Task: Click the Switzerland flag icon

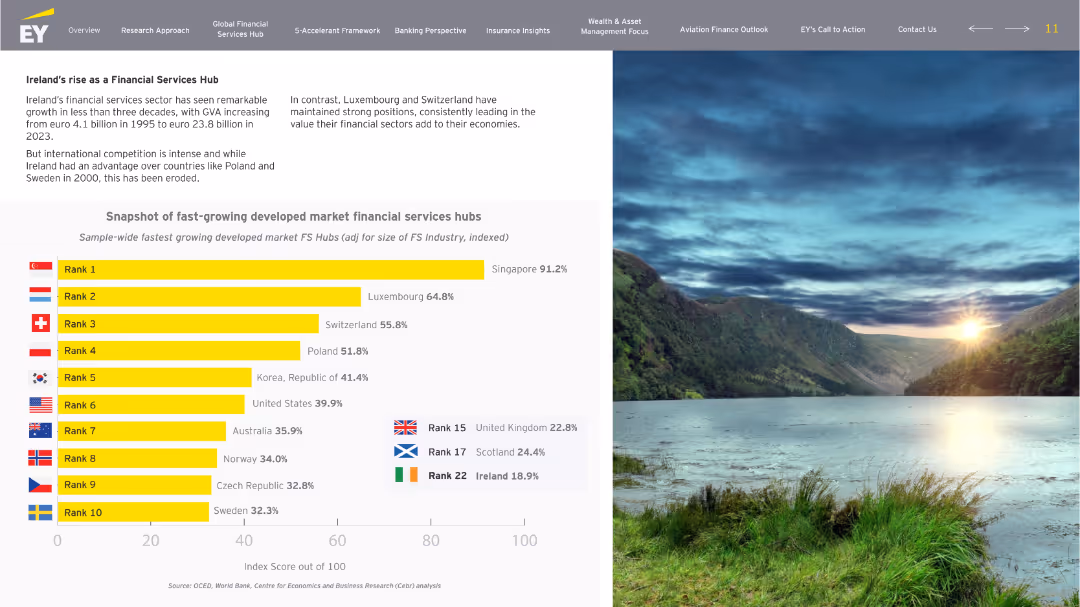Action: [41, 323]
